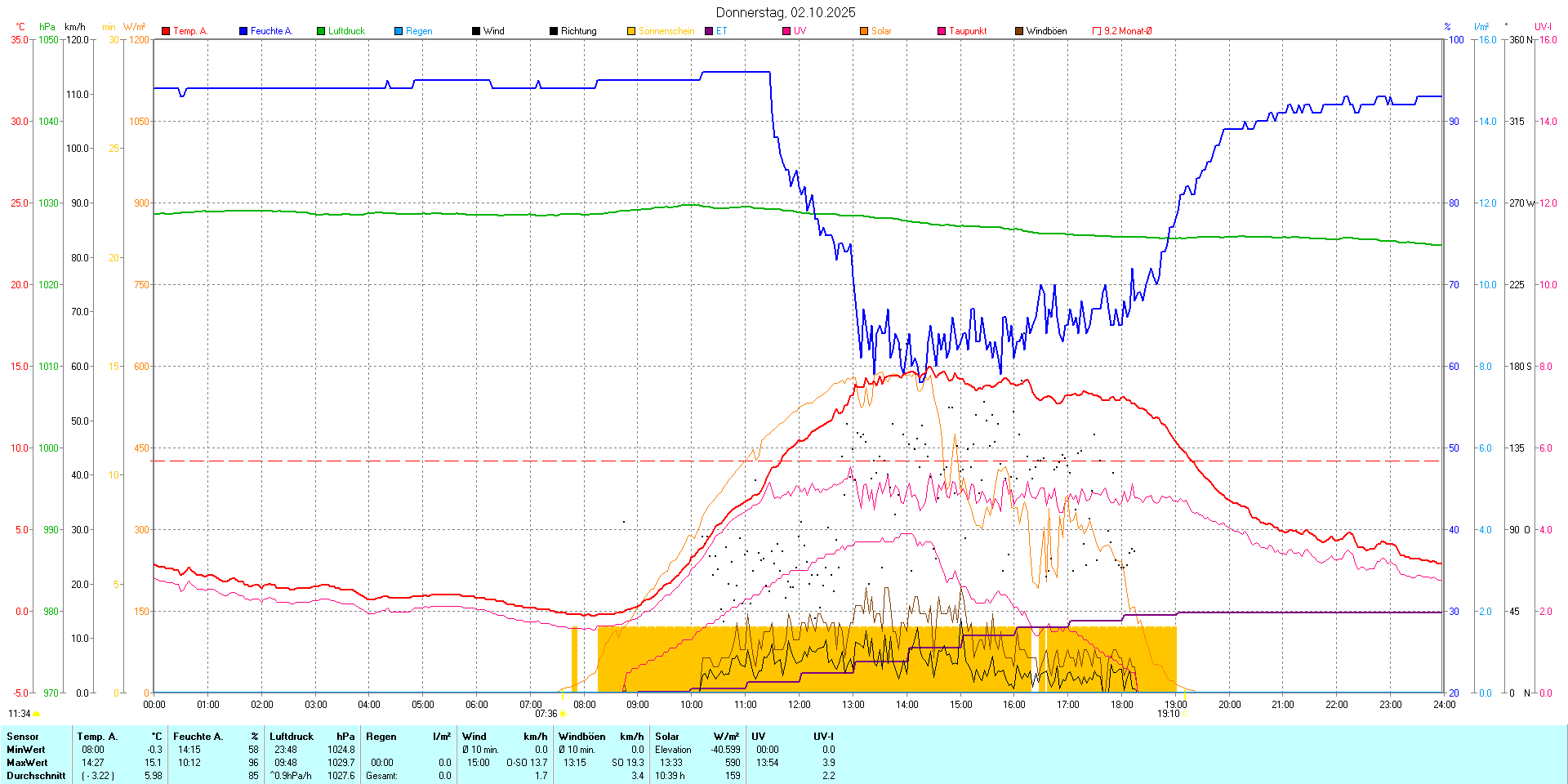Toggle the black Wind legend box
This screenshot has width=1568, height=784.
(476, 31)
